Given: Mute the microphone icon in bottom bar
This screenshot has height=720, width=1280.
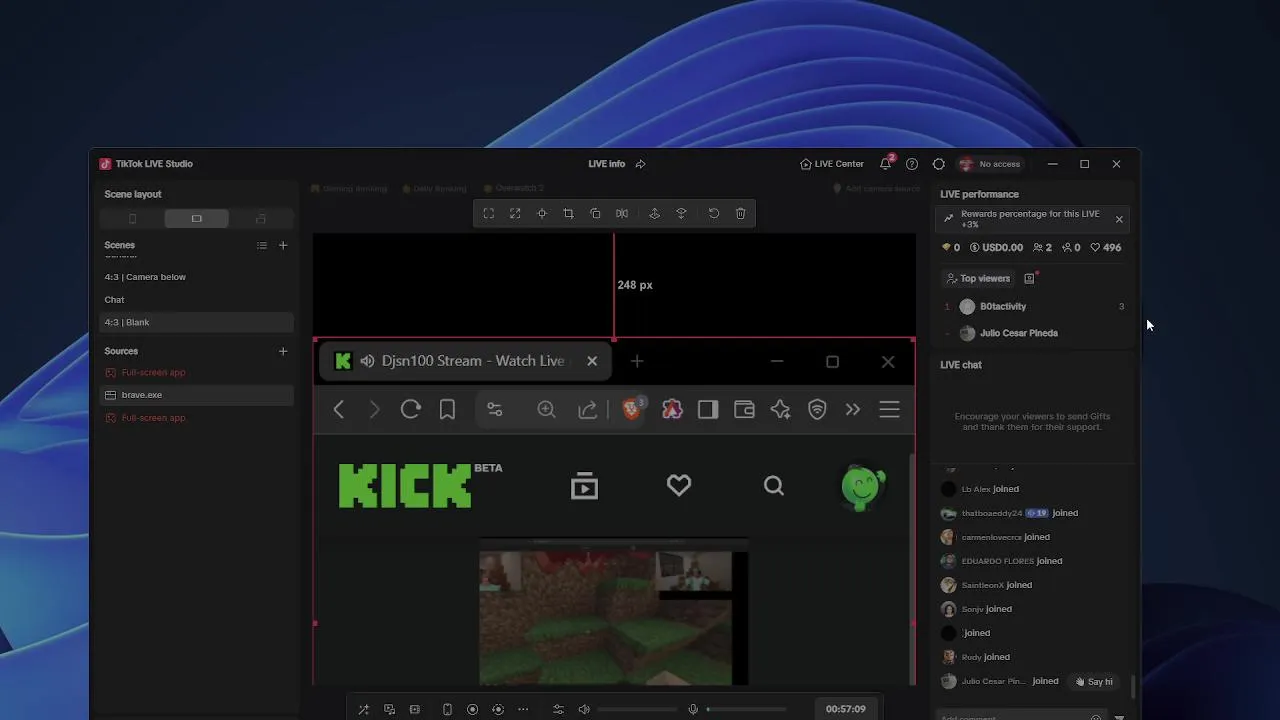Looking at the screenshot, I should pyautogui.click(x=692, y=709).
